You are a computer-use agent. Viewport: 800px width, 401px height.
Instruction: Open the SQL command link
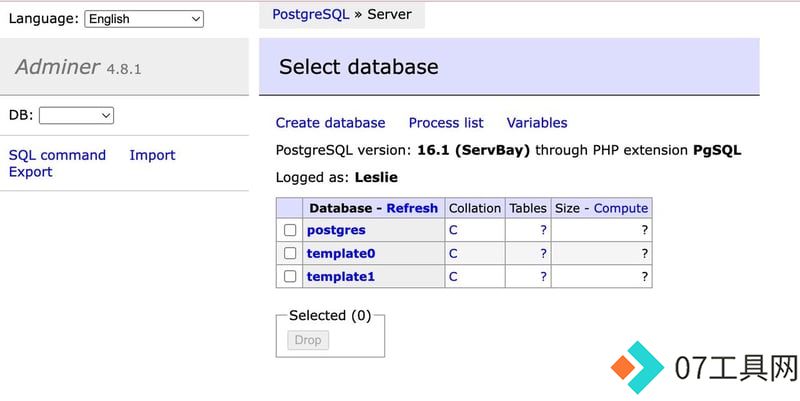(x=57, y=155)
